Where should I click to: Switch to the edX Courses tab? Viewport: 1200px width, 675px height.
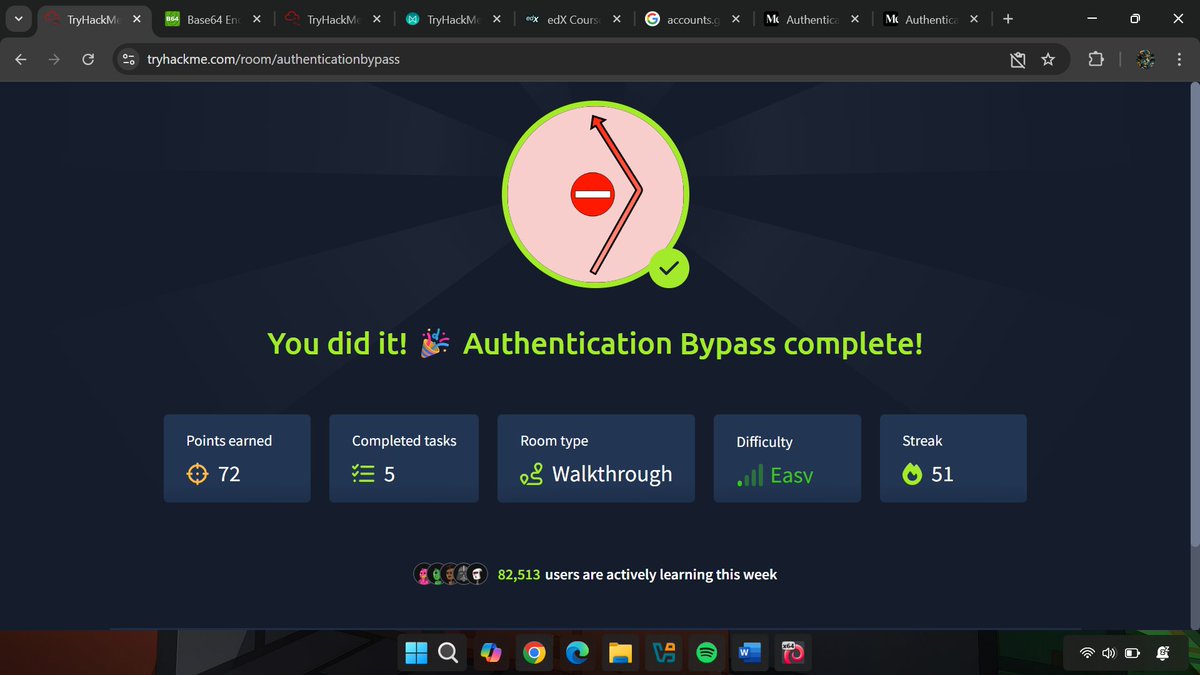click(x=571, y=18)
